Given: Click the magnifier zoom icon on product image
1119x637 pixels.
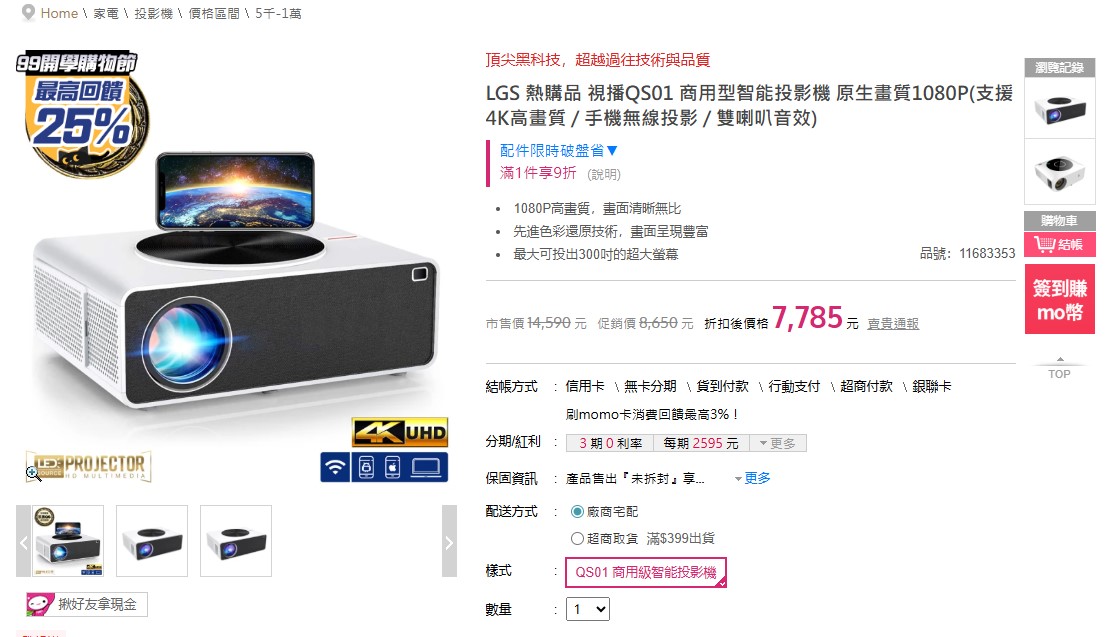Looking at the screenshot, I should point(34,474).
